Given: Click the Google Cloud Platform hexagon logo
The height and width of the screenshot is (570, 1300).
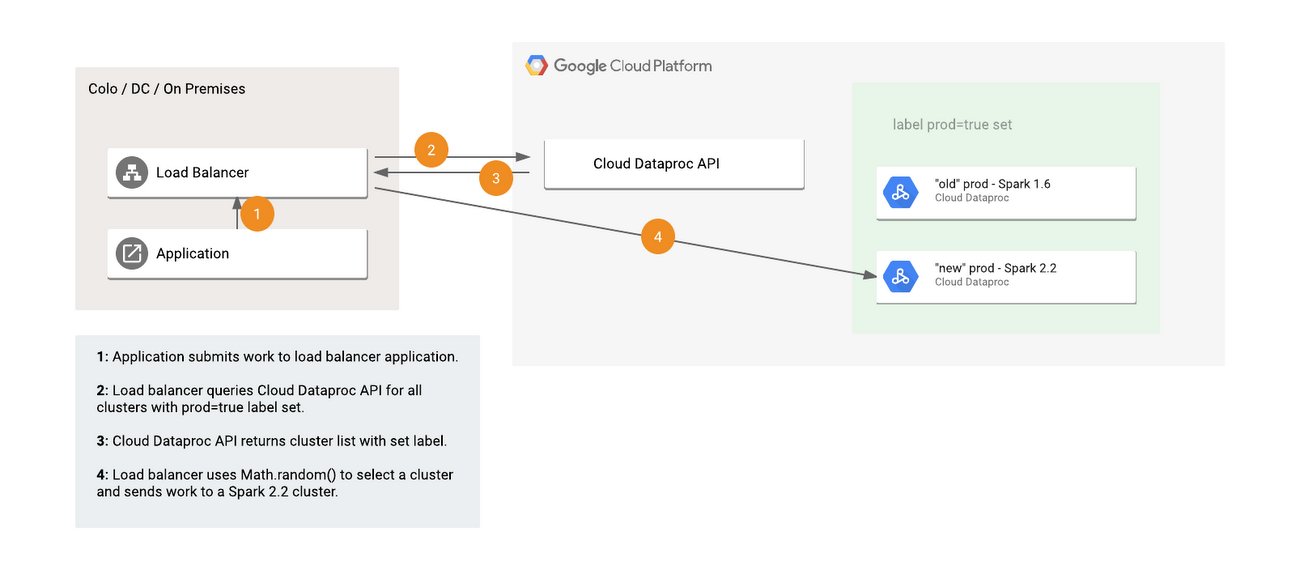Looking at the screenshot, I should (x=536, y=66).
